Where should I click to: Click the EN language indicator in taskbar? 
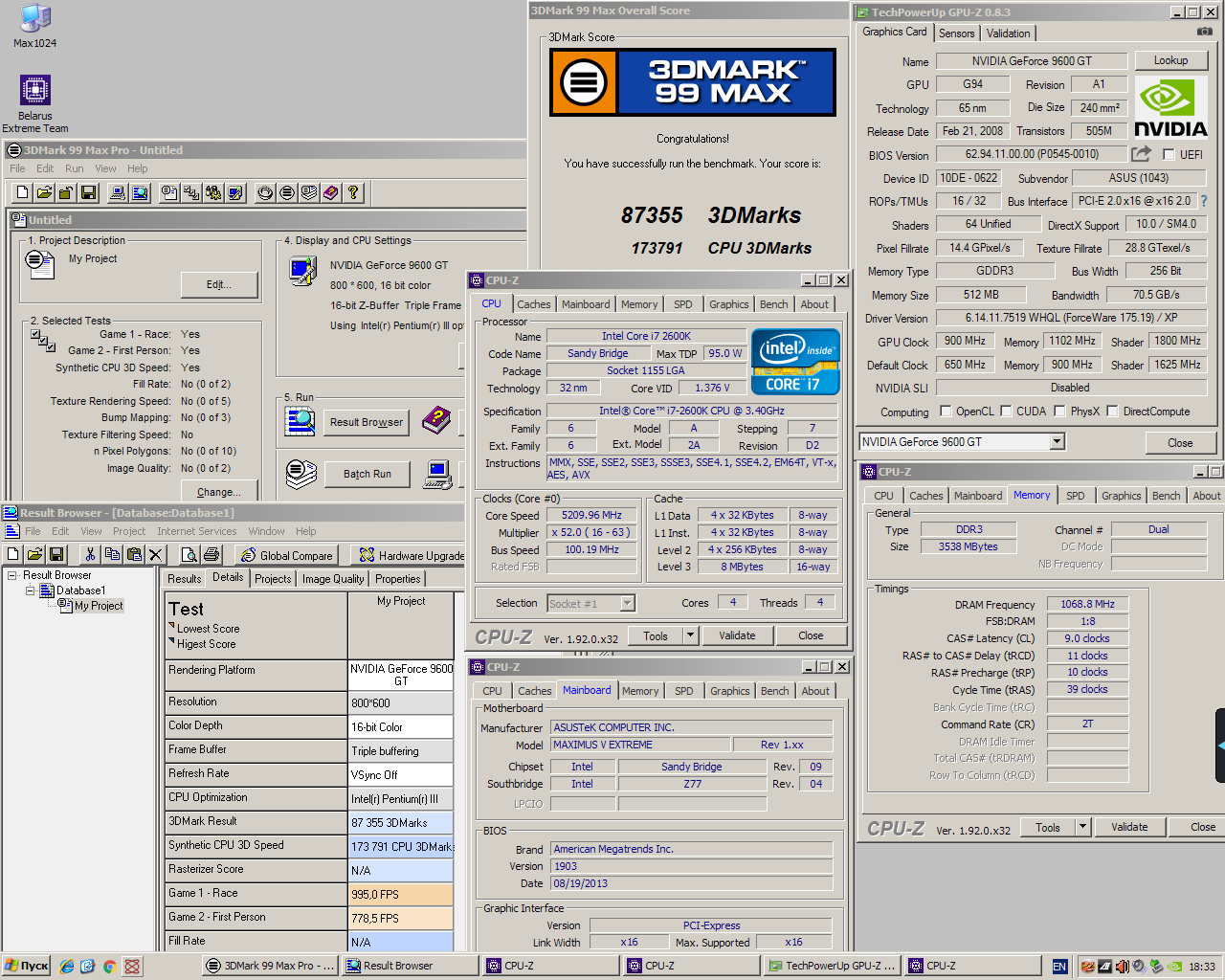point(1059,967)
